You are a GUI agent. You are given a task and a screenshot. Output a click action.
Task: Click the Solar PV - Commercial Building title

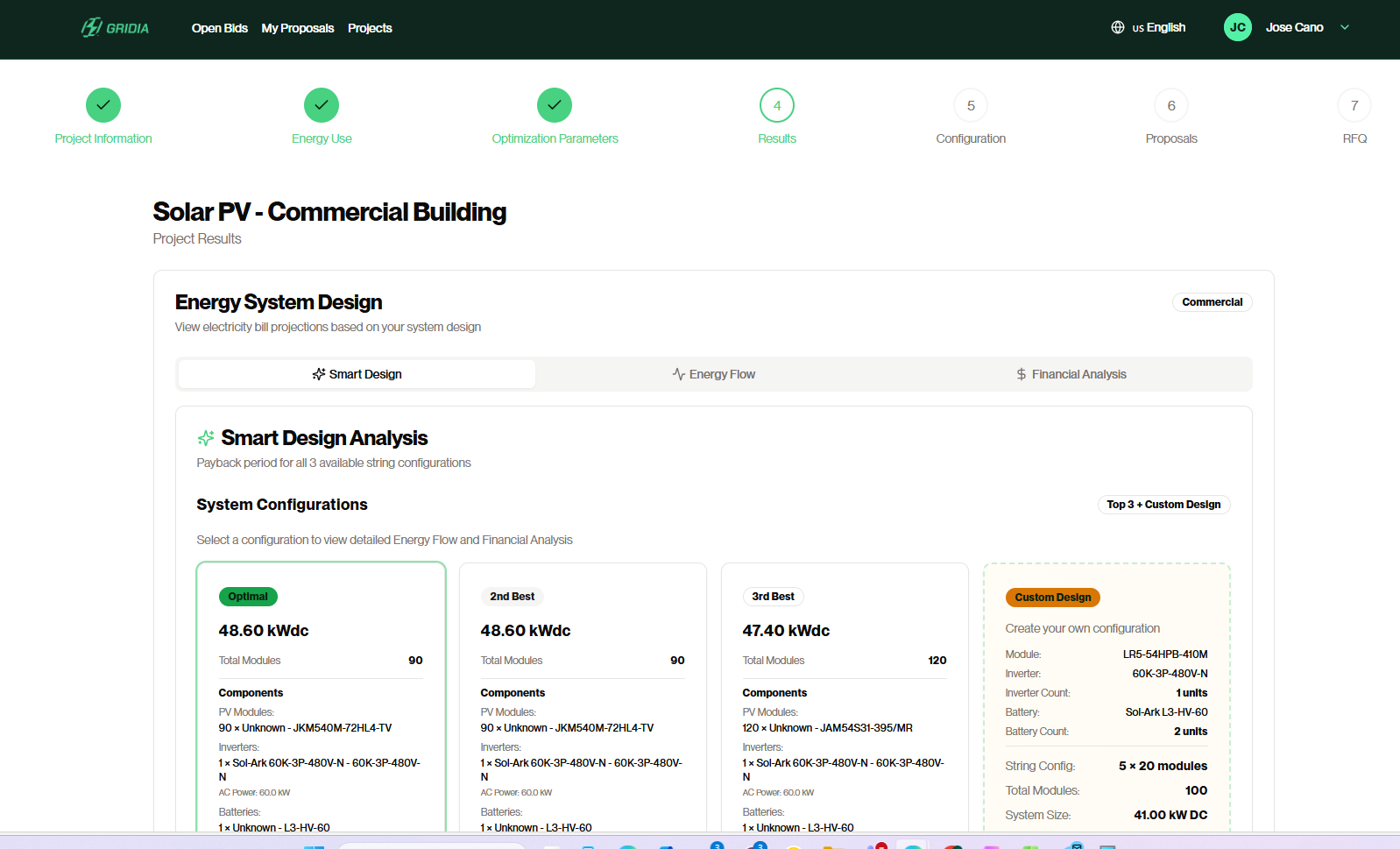point(329,212)
